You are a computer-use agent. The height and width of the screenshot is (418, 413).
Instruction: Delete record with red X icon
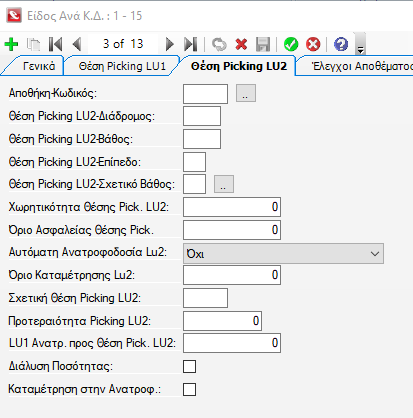[241, 44]
